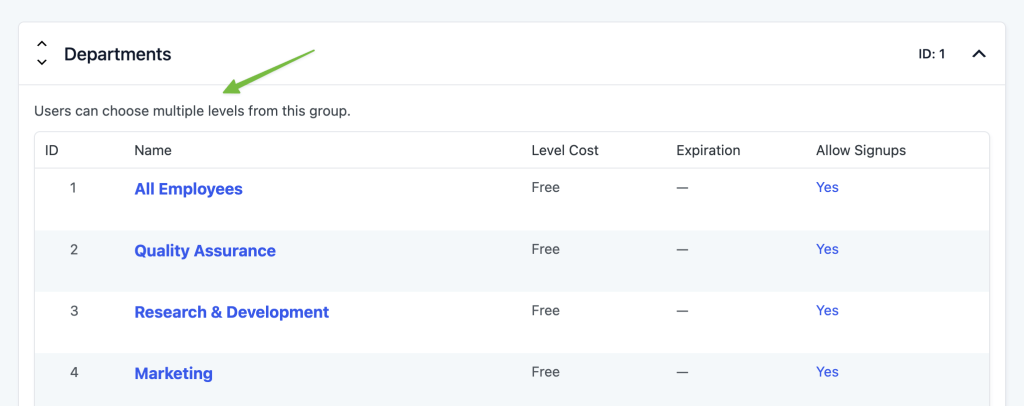Open the Quality Assurance level
The height and width of the screenshot is (406, 1024).
(205, 251)
